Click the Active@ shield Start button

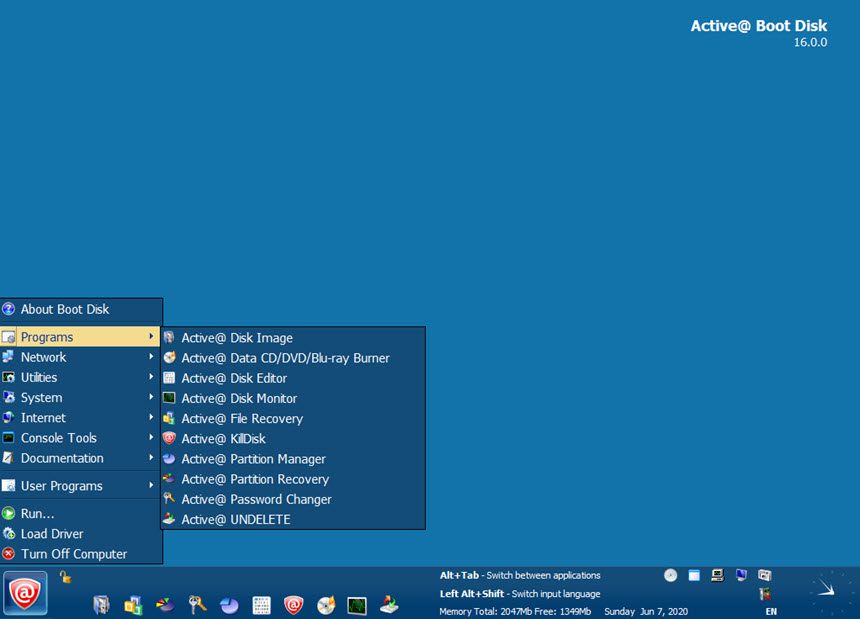coord(25,593)
